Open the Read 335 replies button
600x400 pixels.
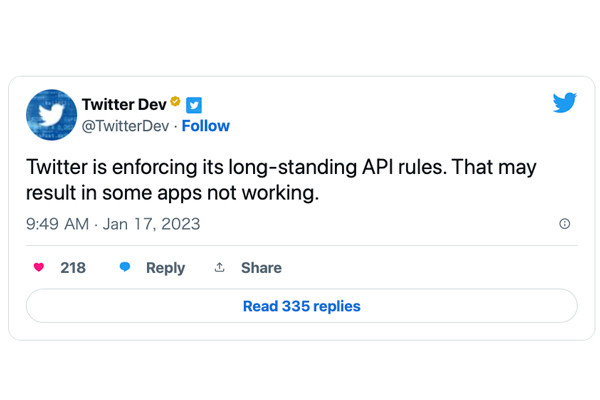point(302,306)
